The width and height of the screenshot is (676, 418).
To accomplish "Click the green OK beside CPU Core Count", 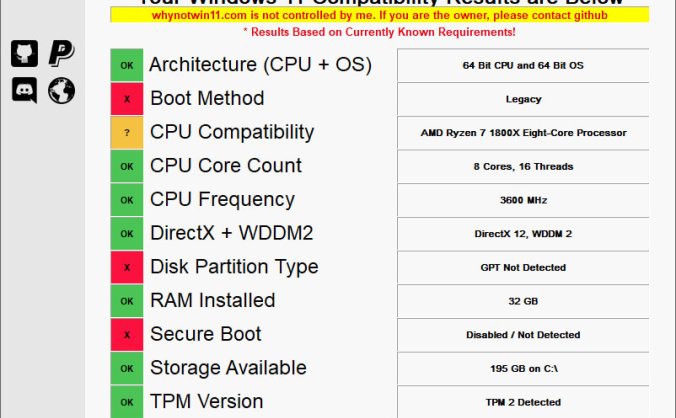I will (127, 166).
